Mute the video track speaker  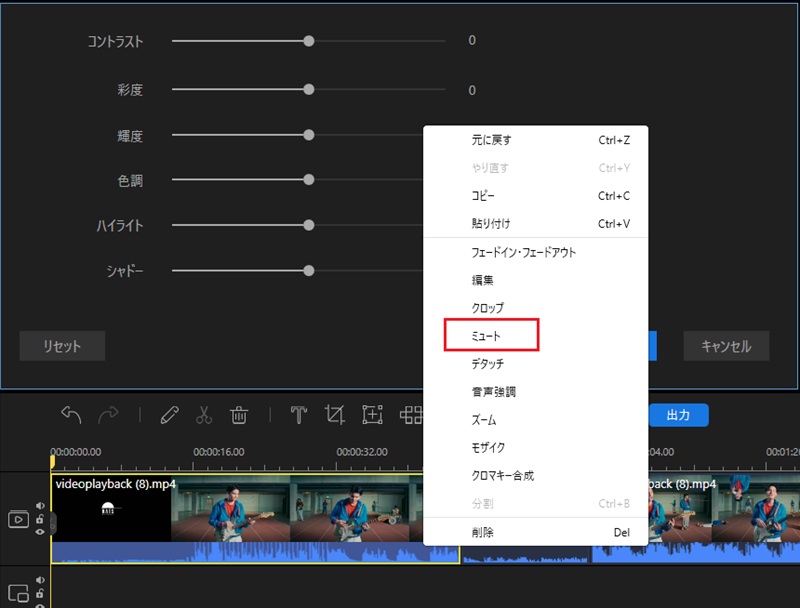click(x=40, y=505)
